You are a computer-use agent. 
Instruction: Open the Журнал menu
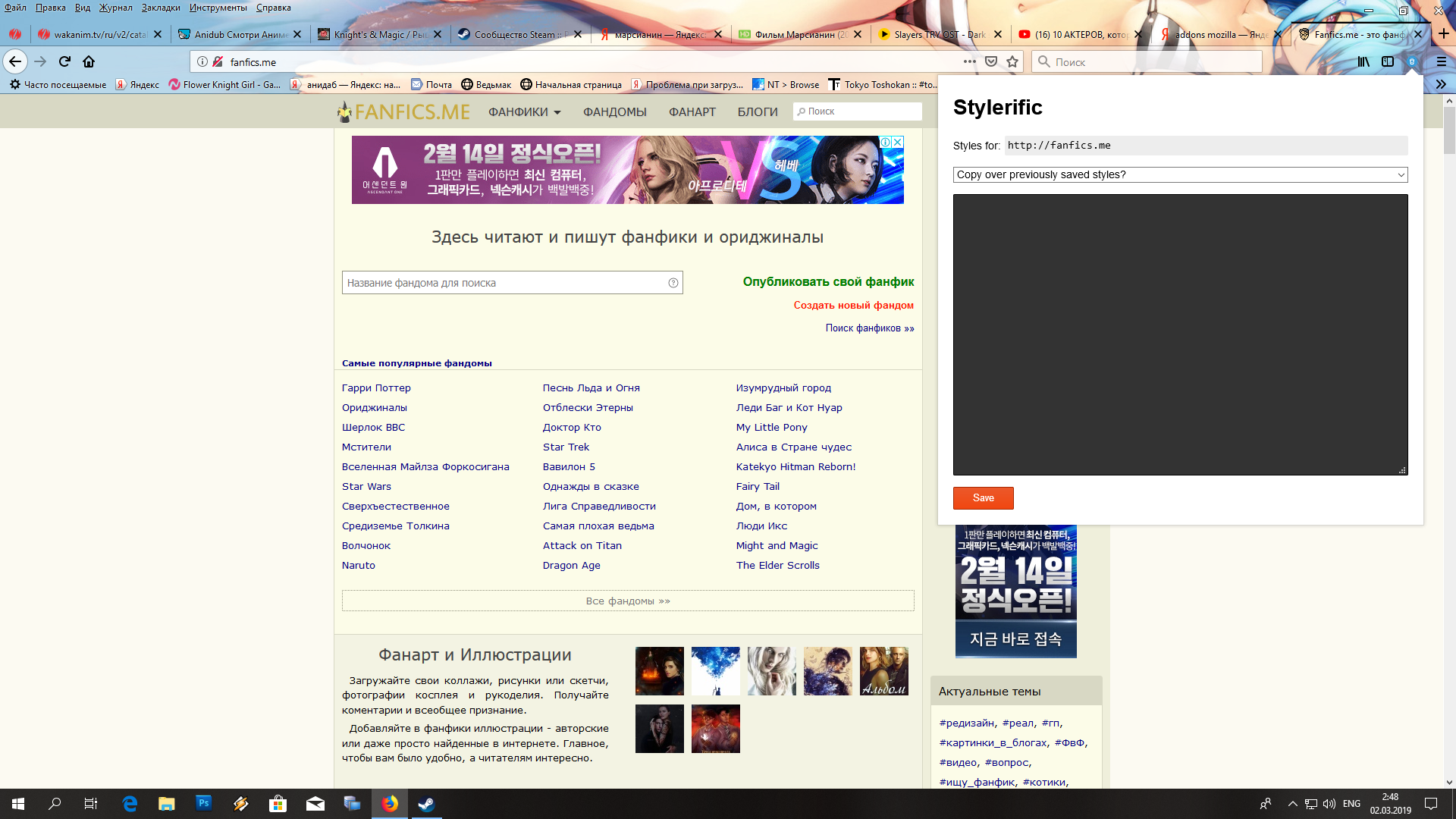115,8
